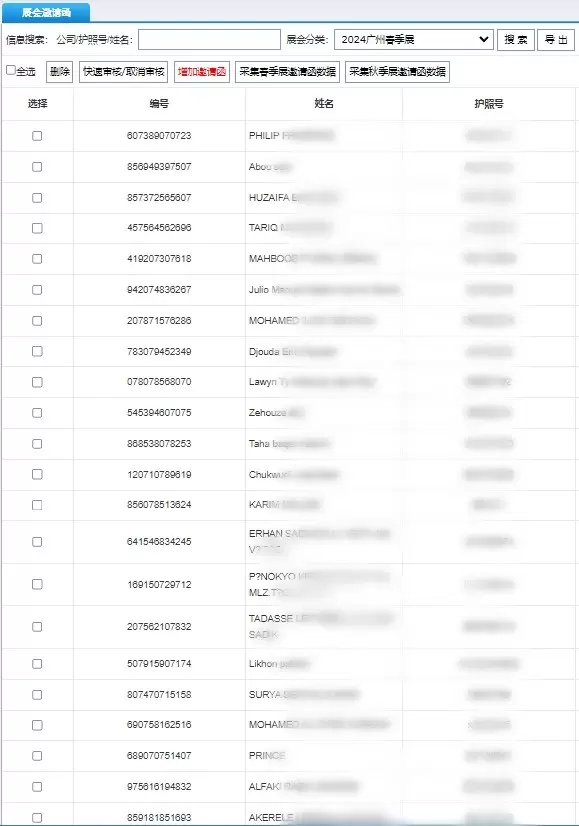
Task: Expand the 2024广州春季展 selector arrow
Action: click(x=483, y=40)
